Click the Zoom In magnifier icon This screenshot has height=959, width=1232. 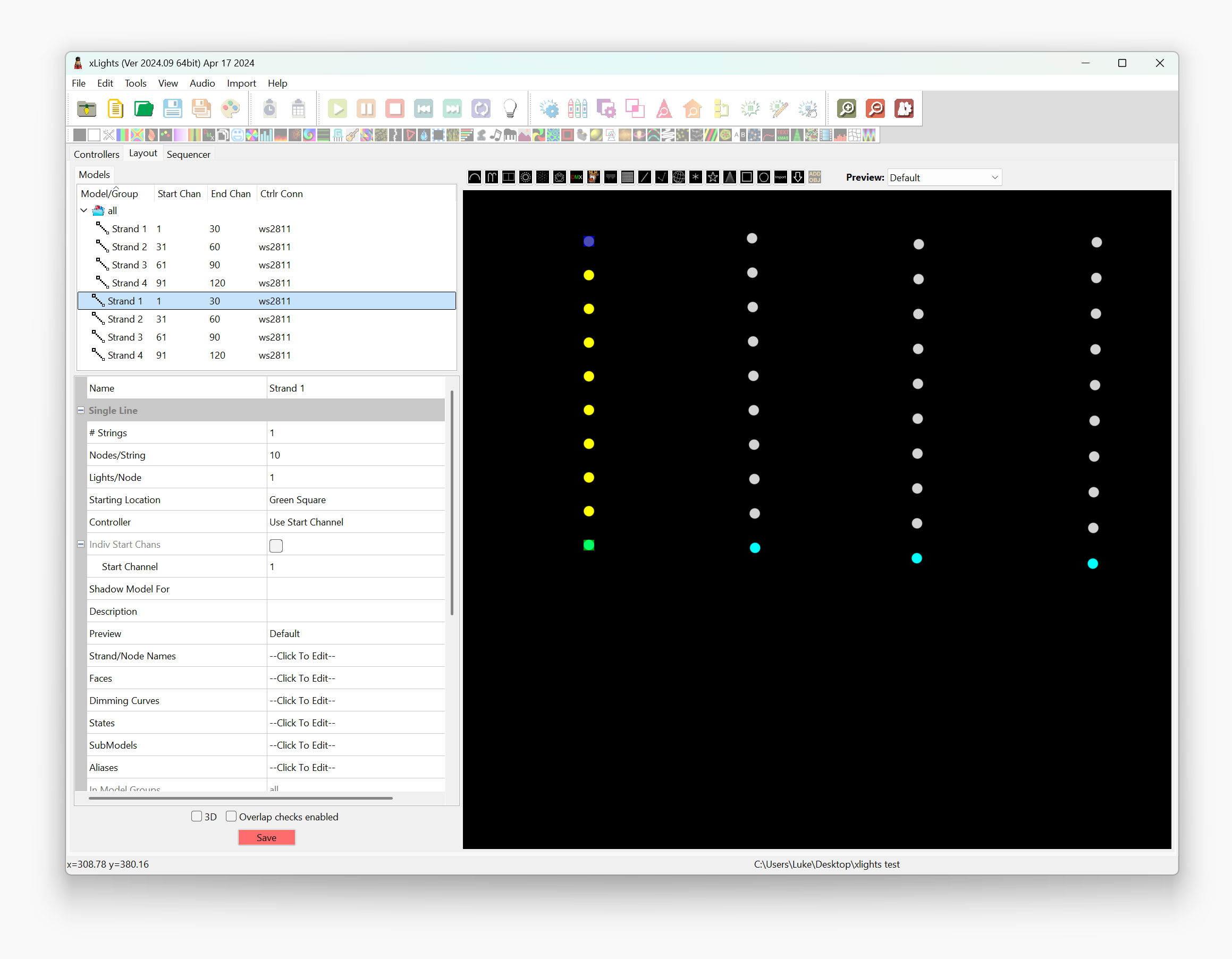click(x=846, y=108)
